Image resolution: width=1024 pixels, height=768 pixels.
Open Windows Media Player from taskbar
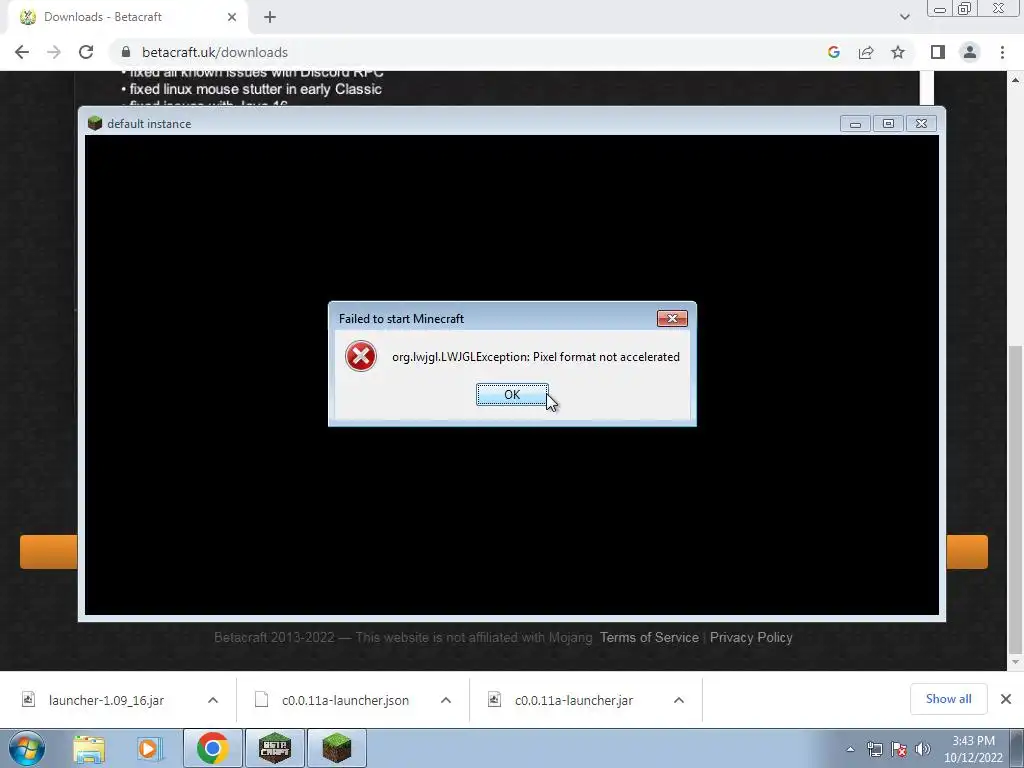(x=149, y=748)
